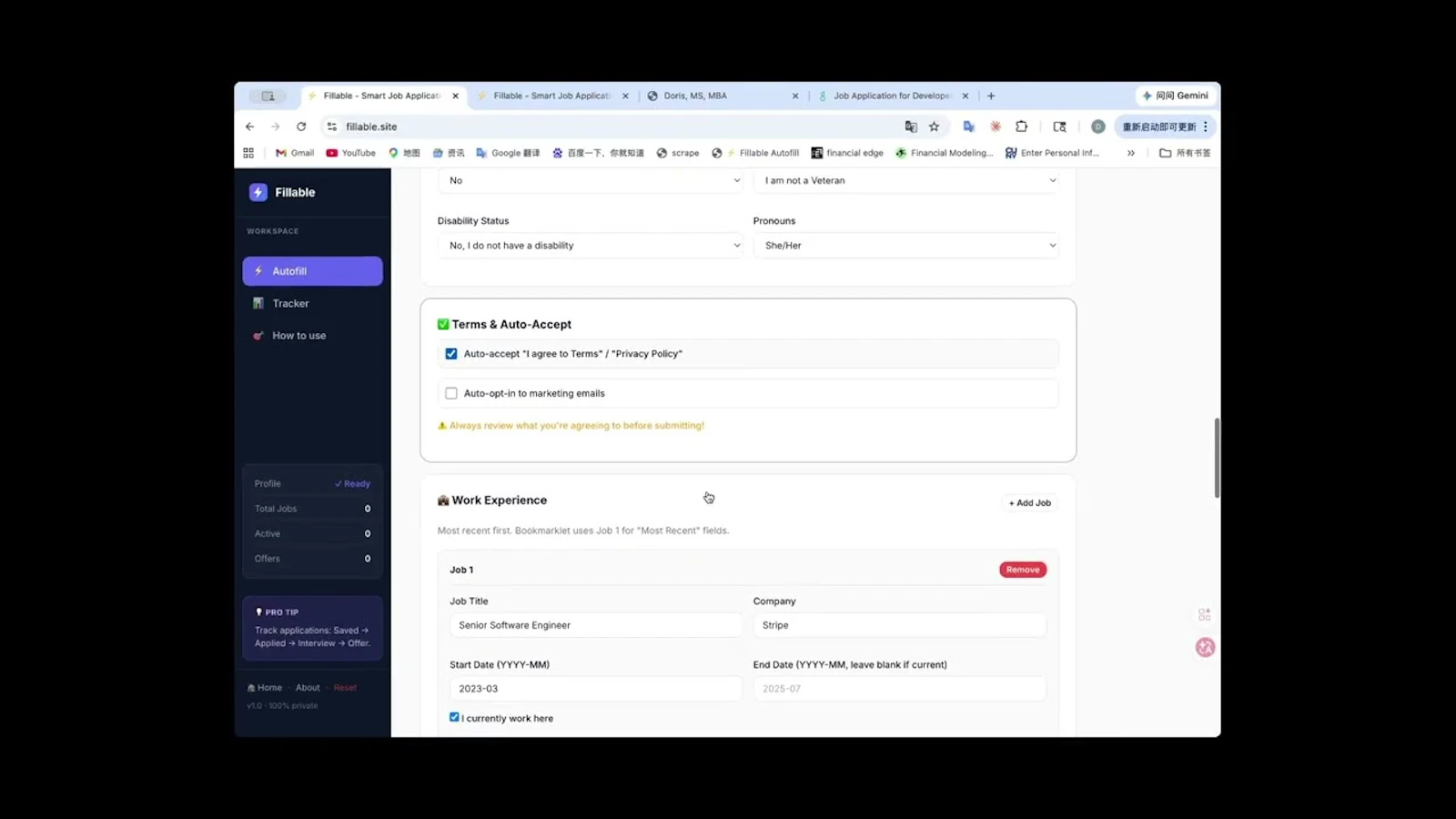This screenshot has height=819, width=1456.
Task: Select Autofill in the workspace sidebar
Action: point(312,271)
